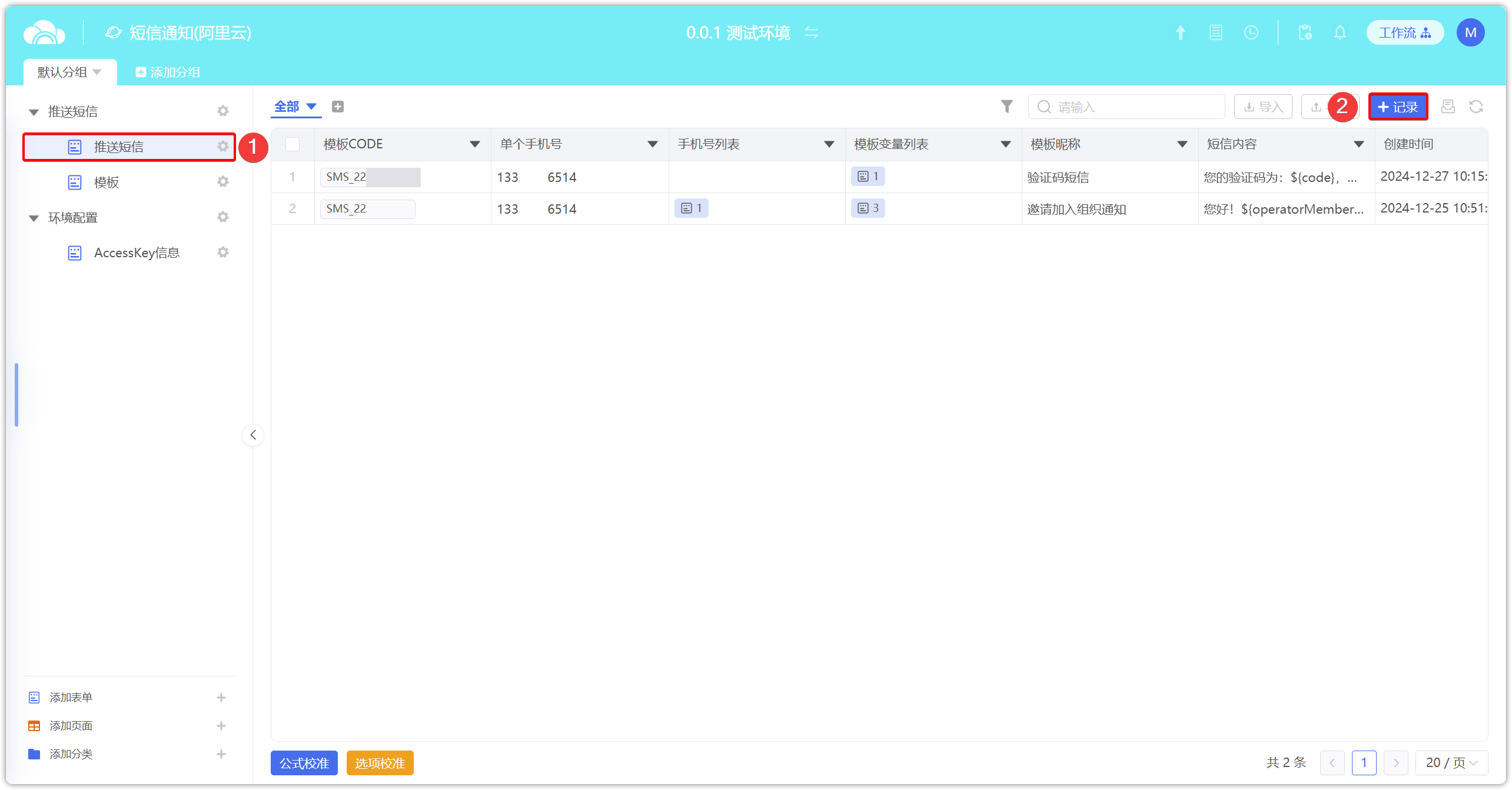Click the filter funnel icon
The width and height of the screenshot is (1512, 790).
(x=1006, y=107)
